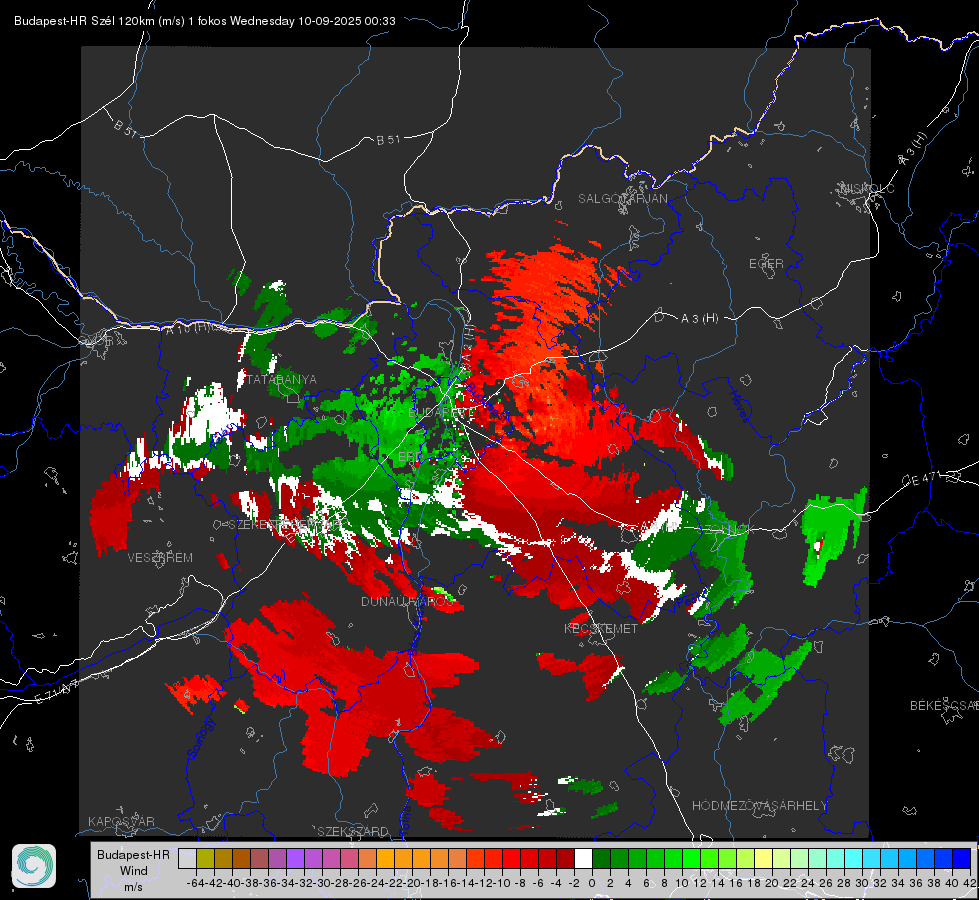Viewport: 979px width, 900px height.
Task: Click the DUNAÚJVÁROS city label
Action: (x=407, y=601)
